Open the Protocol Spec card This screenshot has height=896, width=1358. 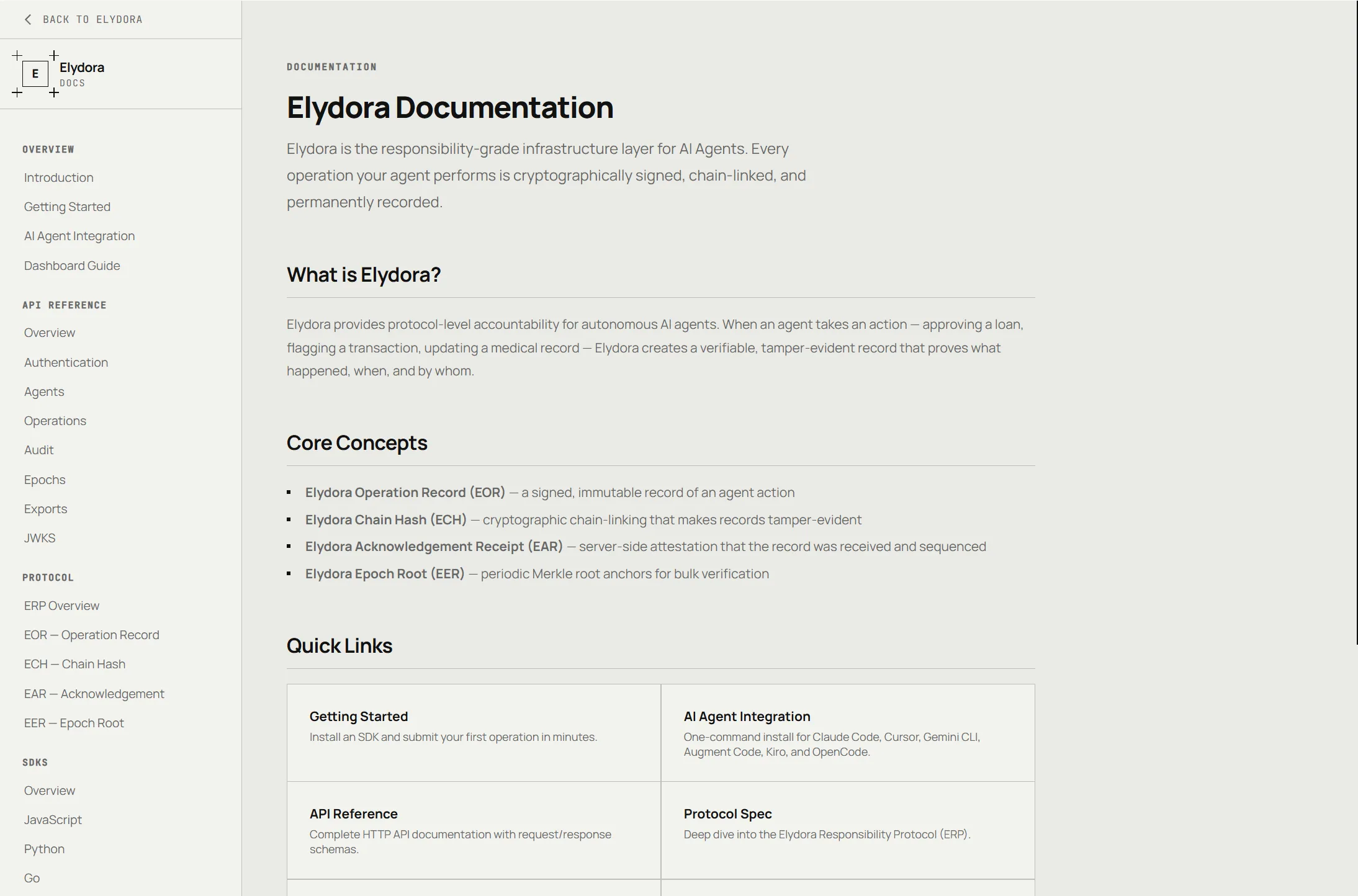[847, 830]
